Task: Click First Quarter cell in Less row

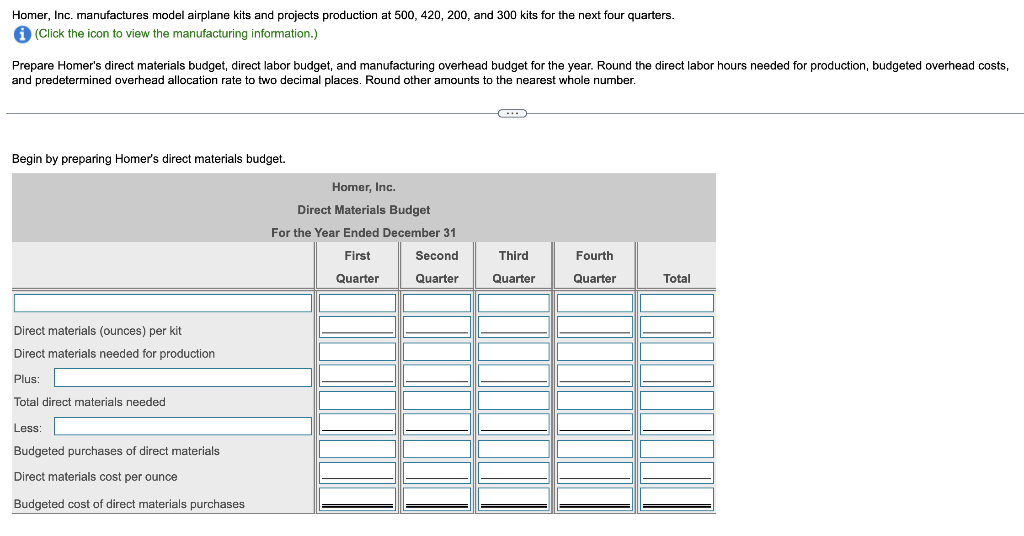Action: click(x=357, y=424)
